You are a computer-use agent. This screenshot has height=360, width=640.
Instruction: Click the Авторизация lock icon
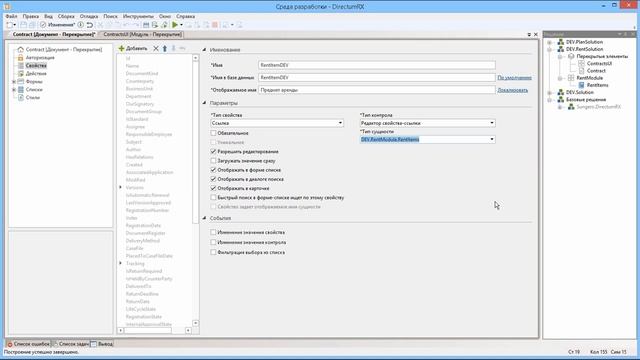click(x=20, y=58)
